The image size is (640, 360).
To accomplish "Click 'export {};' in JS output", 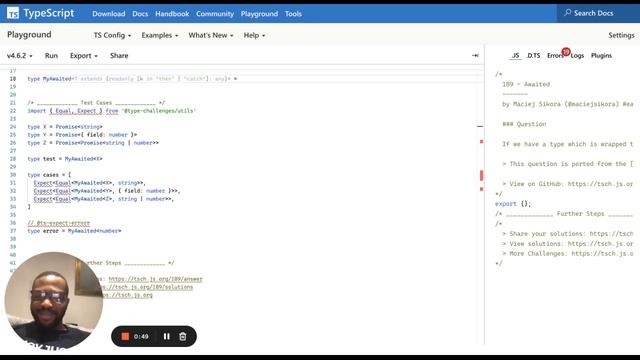I will click(513, 204).
